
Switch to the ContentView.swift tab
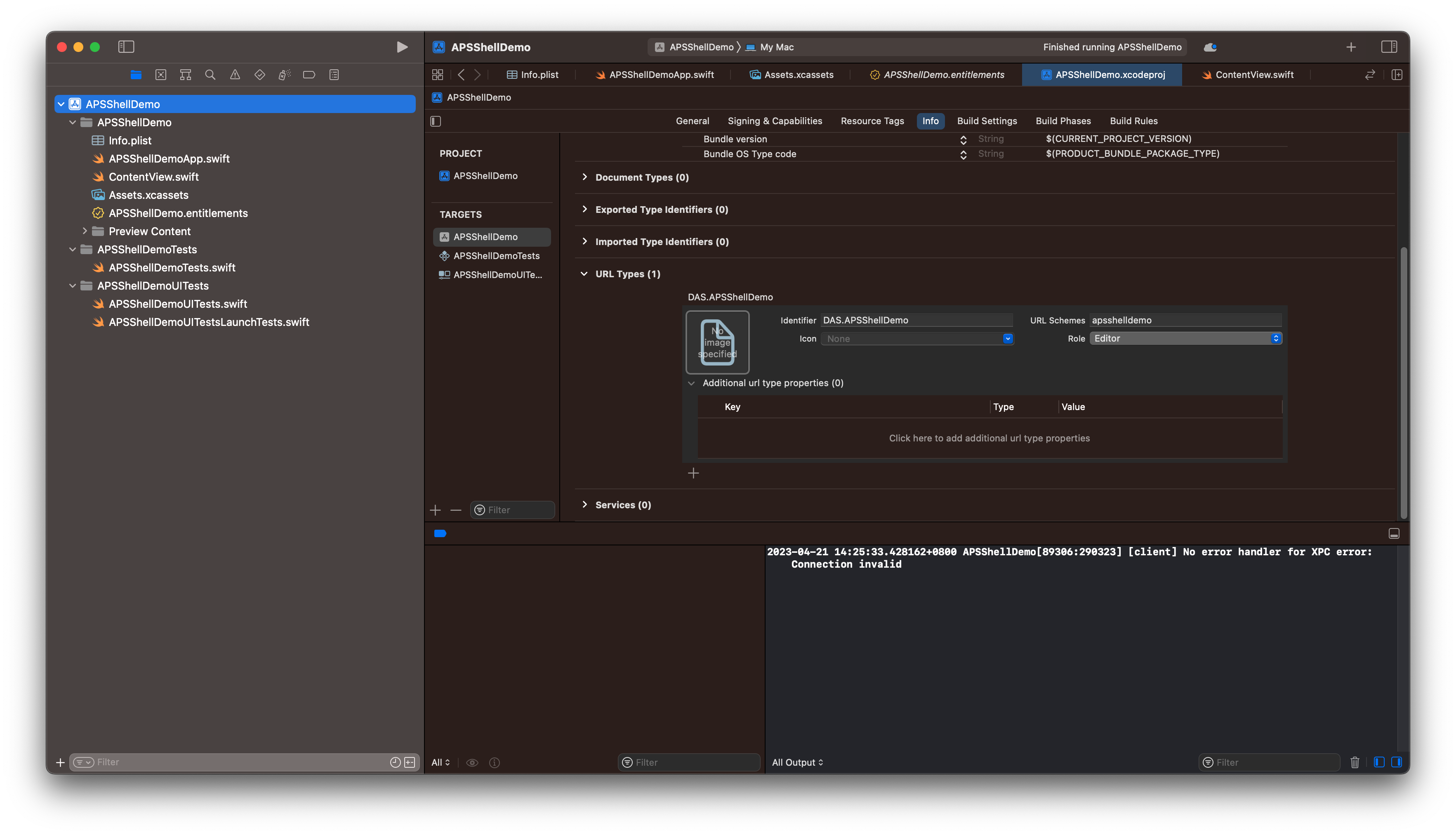1248,75
